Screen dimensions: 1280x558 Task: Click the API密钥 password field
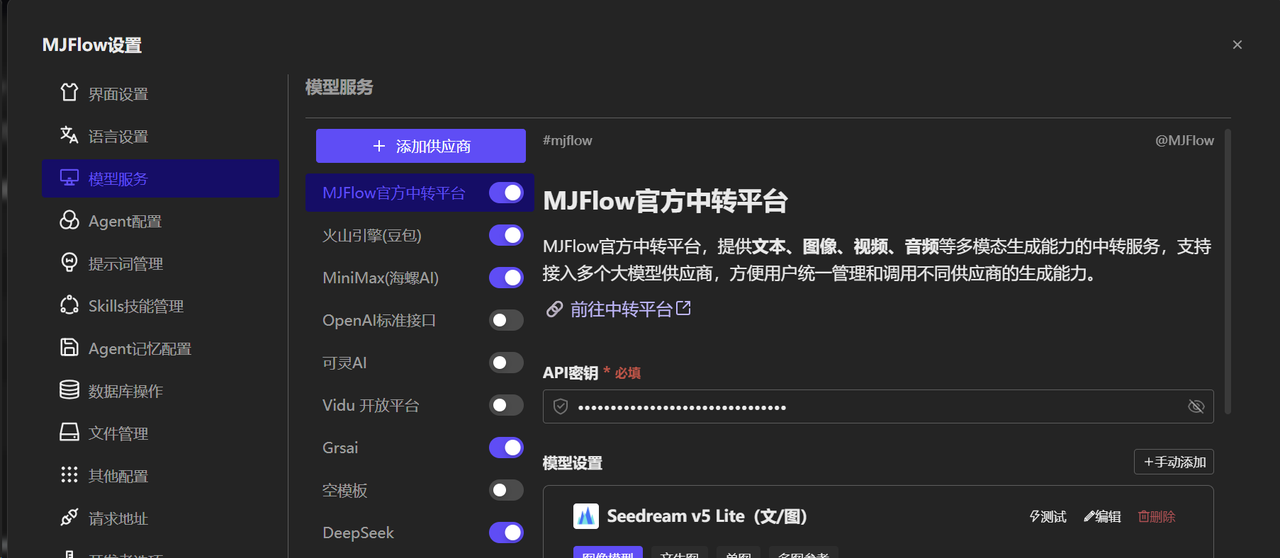[878, 407]
